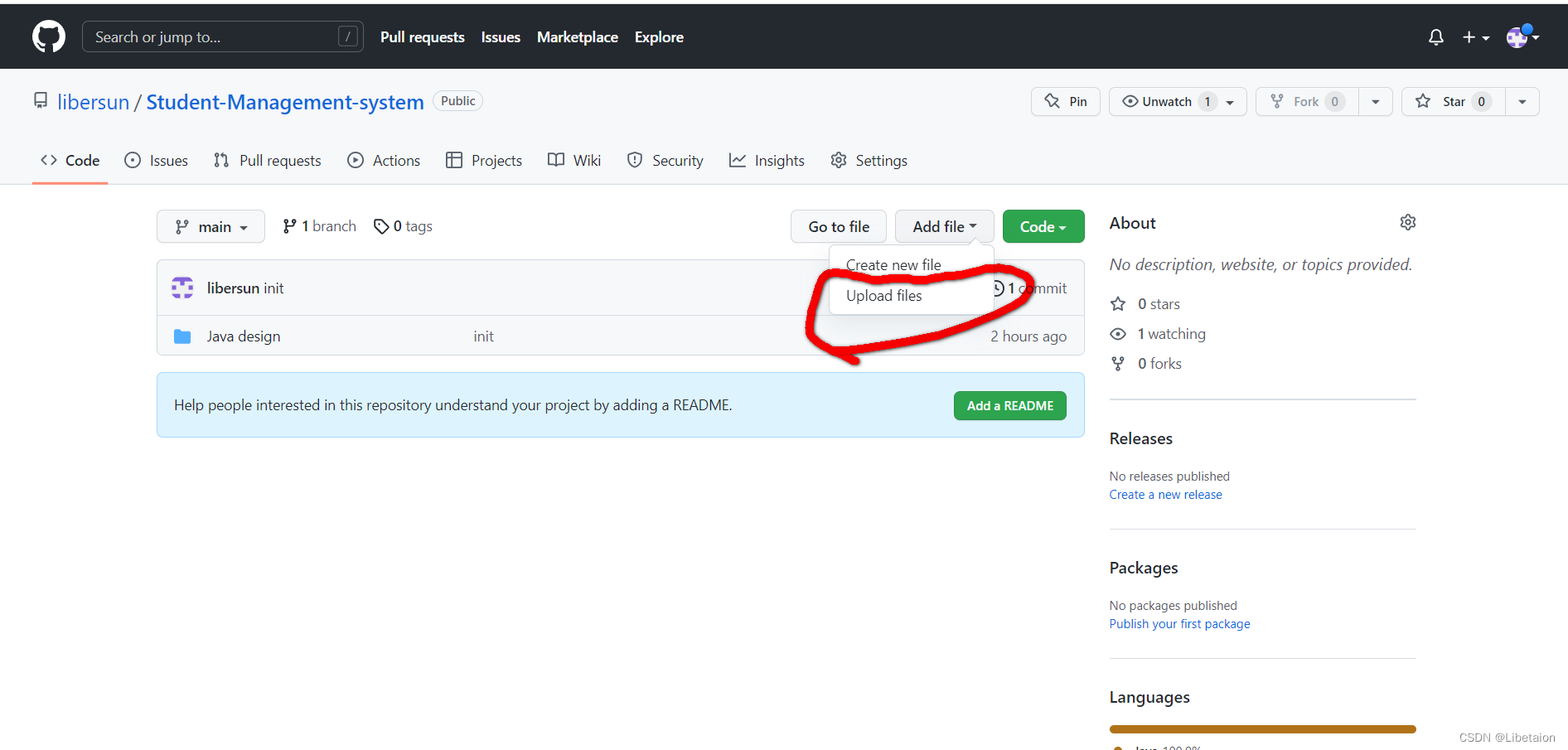Click Create a new release

click(1165, 495)
